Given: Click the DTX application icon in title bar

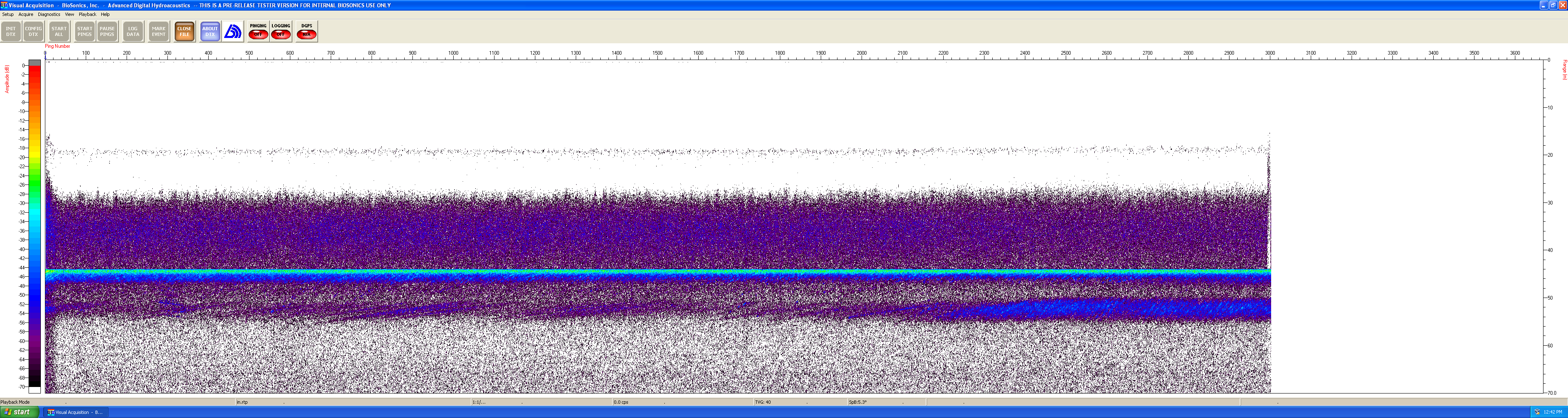Looking at the screenshot, I should pyautogui.click(x=4, y=5).
